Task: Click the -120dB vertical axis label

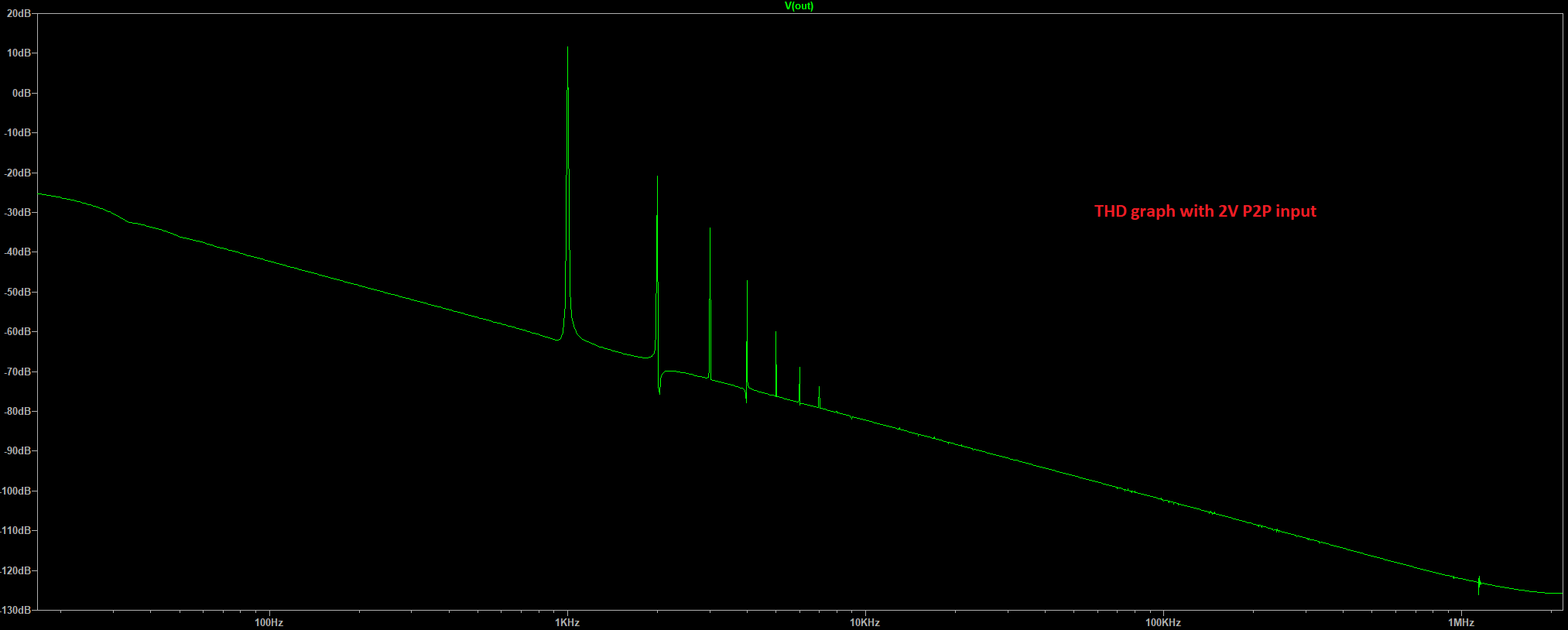Action: click(x=15, y=570)
